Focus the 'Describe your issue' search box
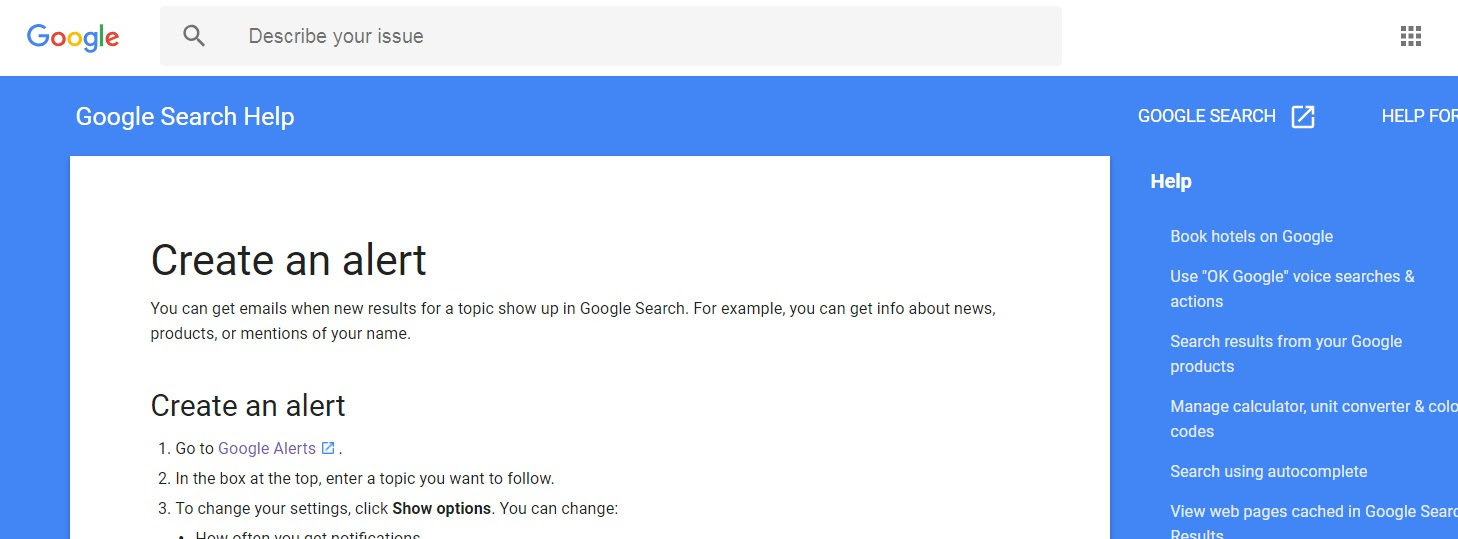Image resolution: width=1458 pixels, height=539 pixels. [640, 36]
